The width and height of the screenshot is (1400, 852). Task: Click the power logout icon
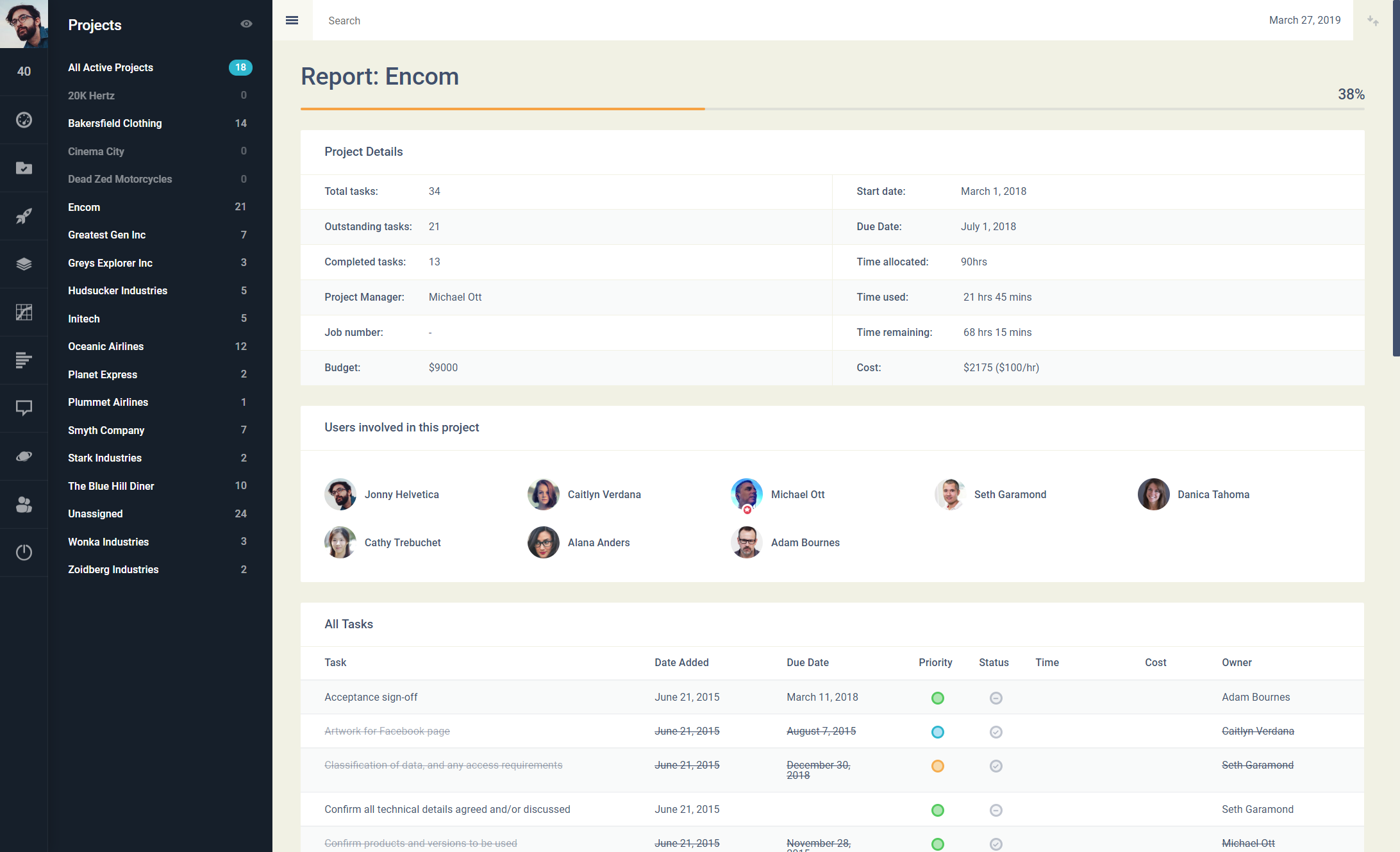24,552
